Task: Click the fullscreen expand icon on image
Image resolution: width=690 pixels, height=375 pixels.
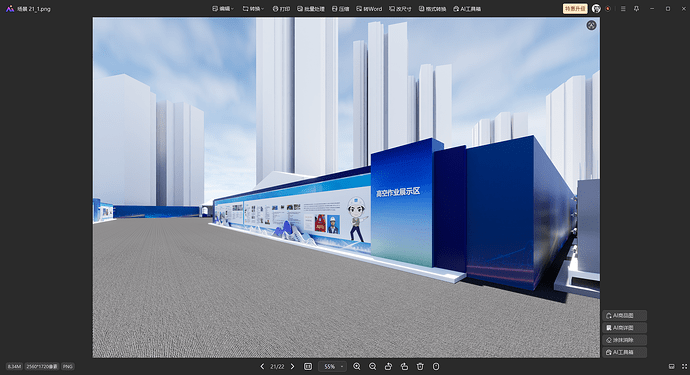Action: (591, 26)
